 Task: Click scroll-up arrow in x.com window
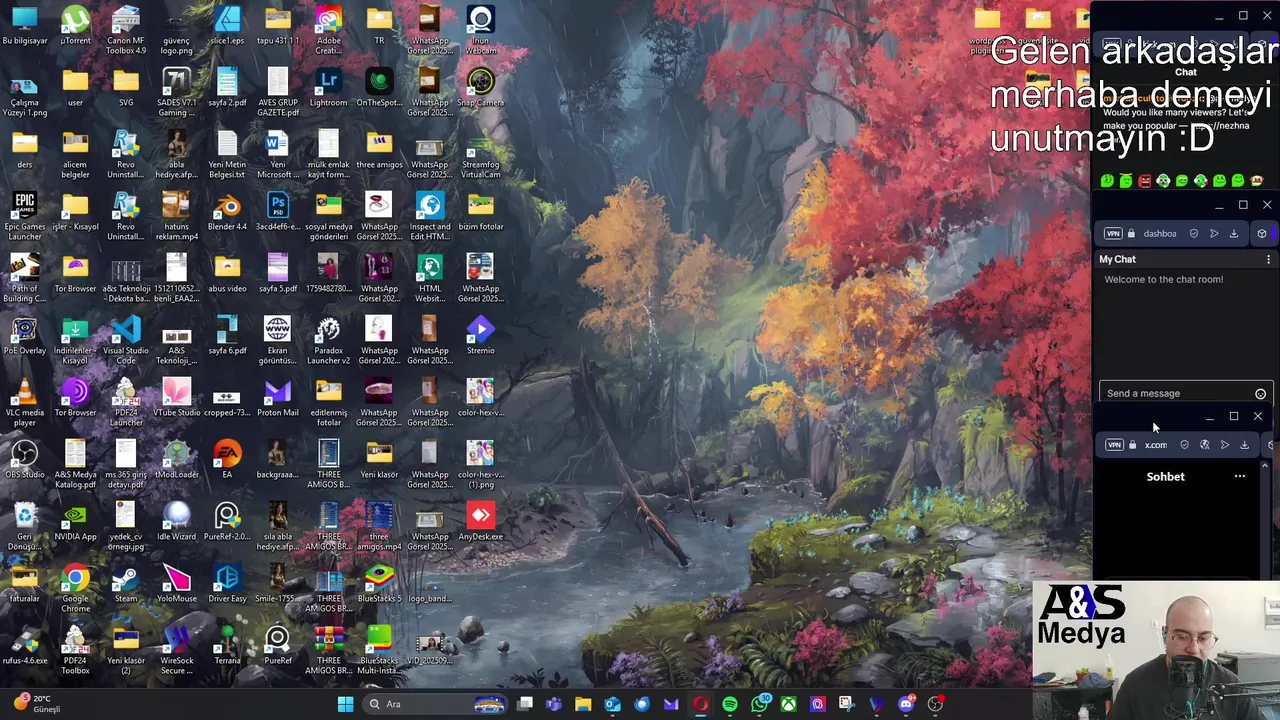(x=1265, y=466)
